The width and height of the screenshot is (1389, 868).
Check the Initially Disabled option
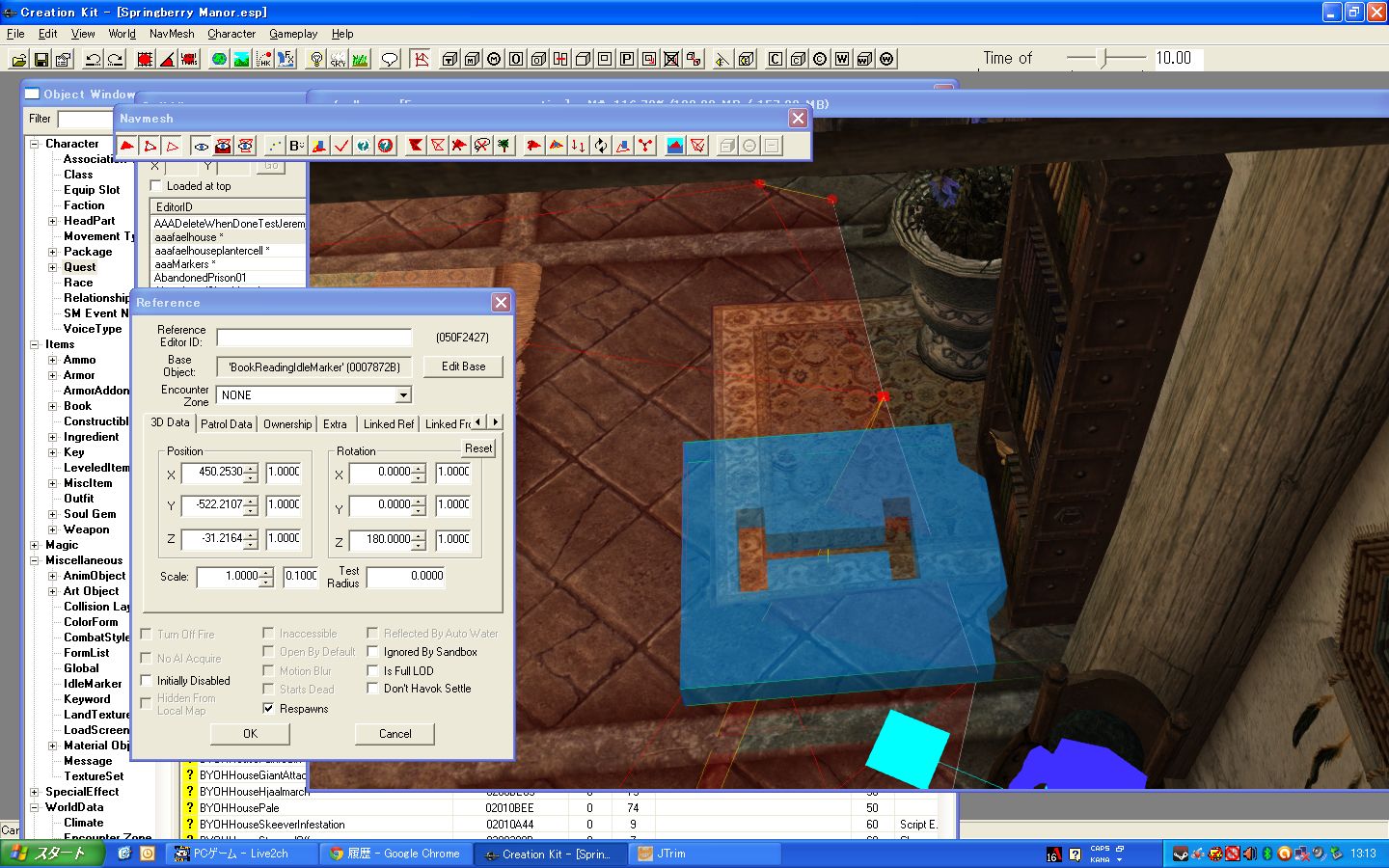pyautogui.click(x=147, y=680)
